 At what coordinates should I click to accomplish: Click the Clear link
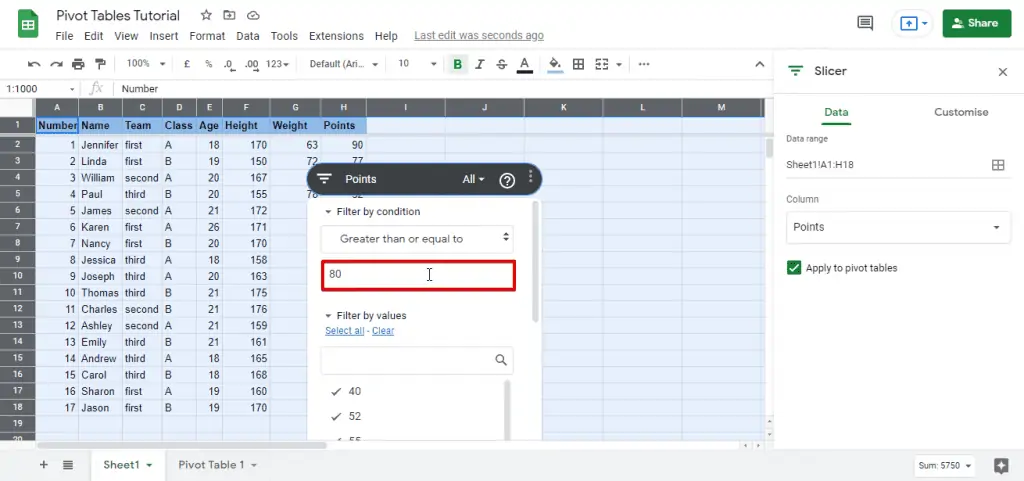[x=383, y=331]
